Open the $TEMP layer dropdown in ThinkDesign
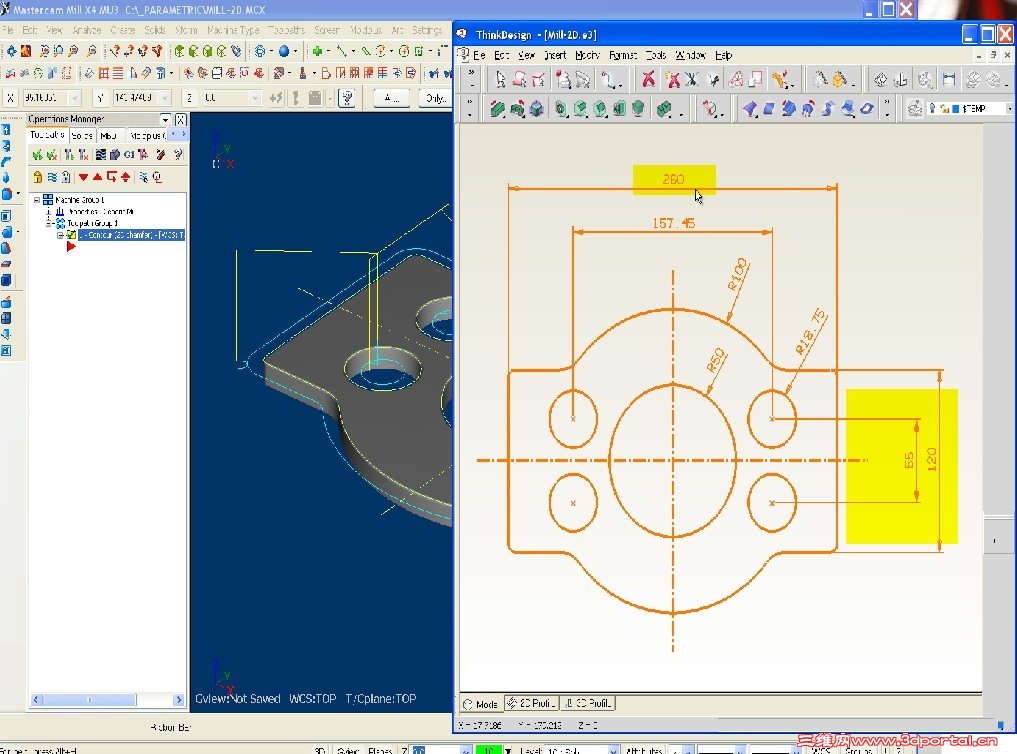 click(x=1009, y=109)
